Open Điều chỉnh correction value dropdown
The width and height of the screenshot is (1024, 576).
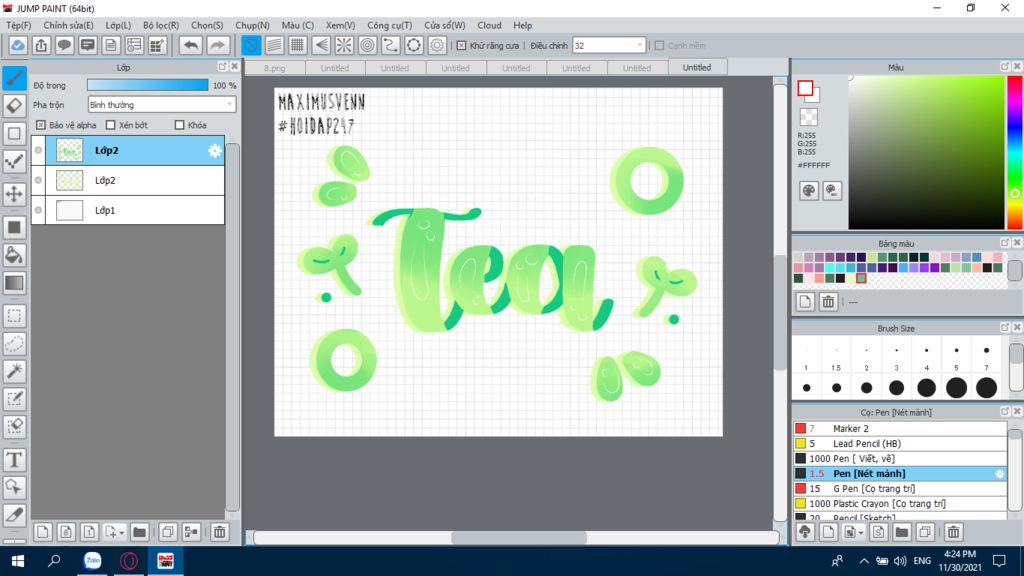[x=609, y=46]
